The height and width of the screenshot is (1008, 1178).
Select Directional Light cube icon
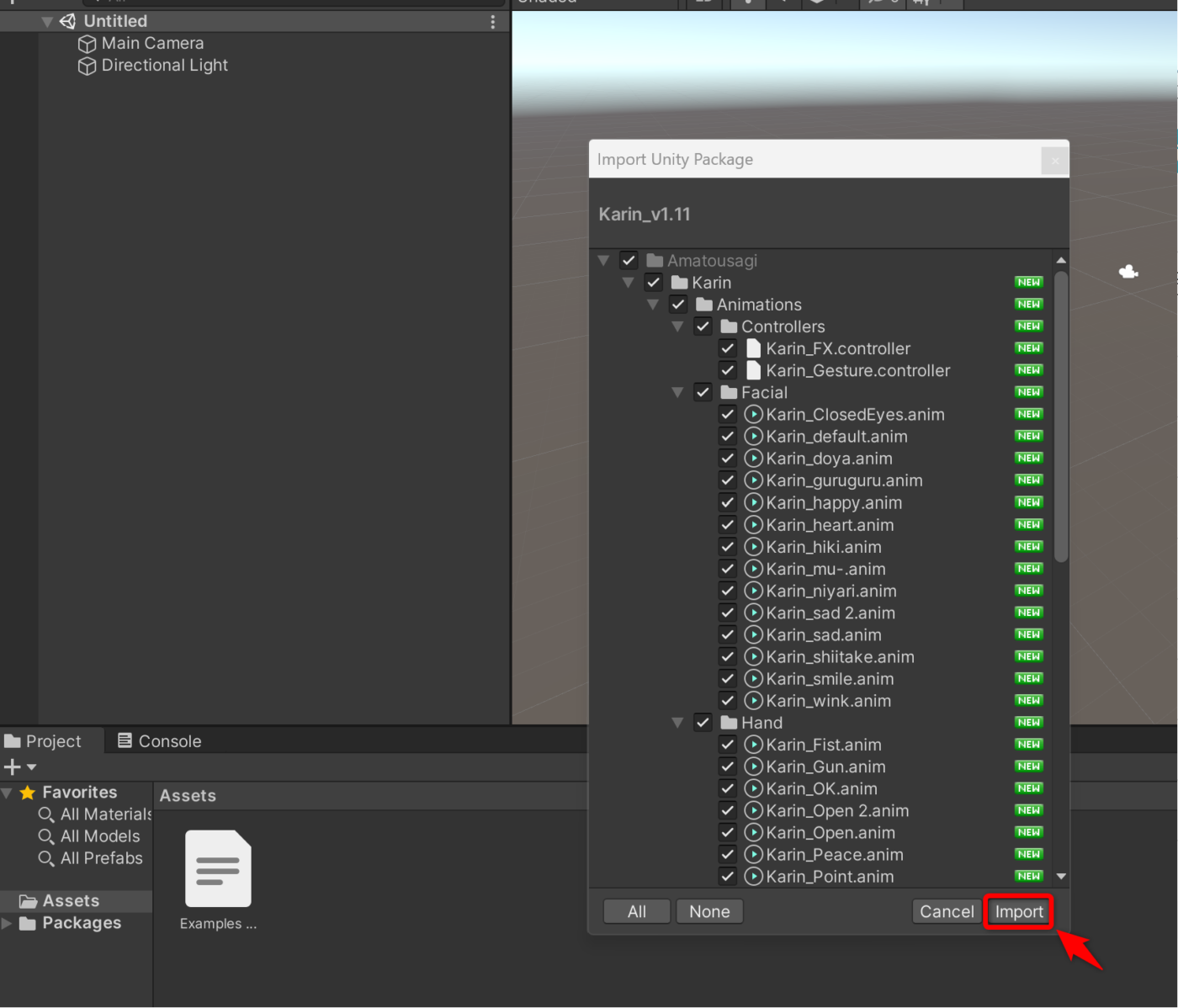click(87, 66)
